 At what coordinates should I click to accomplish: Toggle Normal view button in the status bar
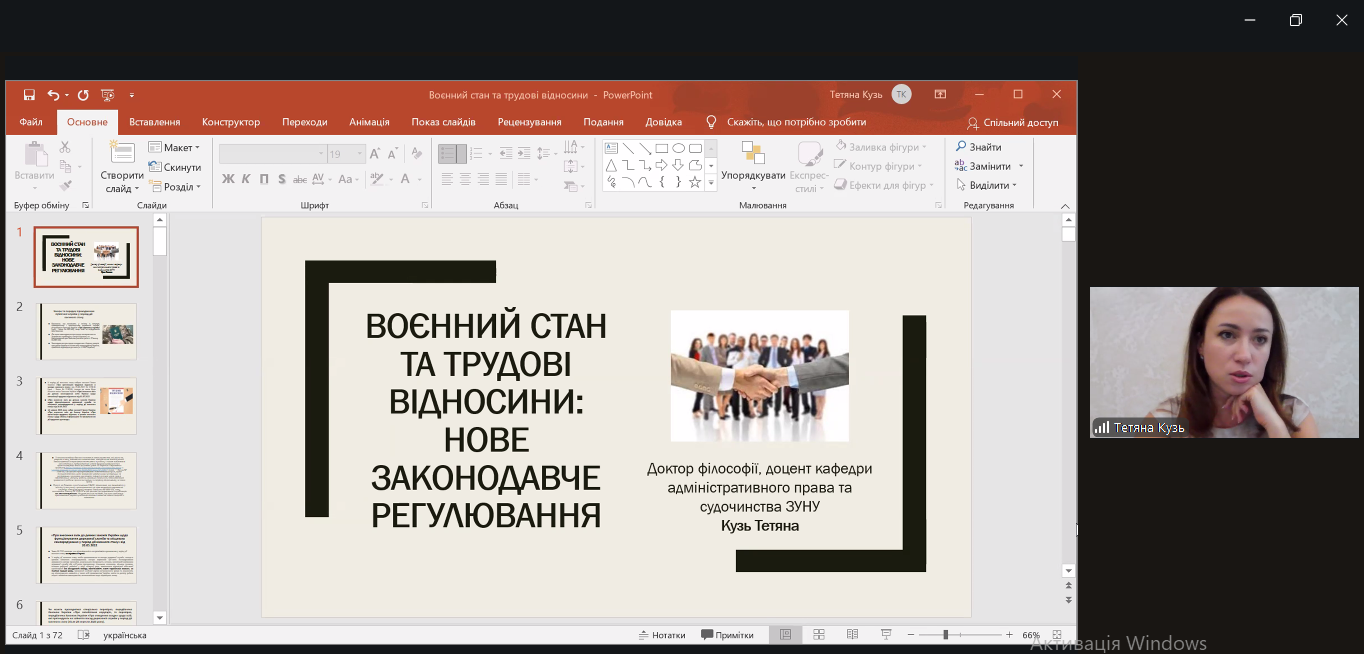point(785,635)
